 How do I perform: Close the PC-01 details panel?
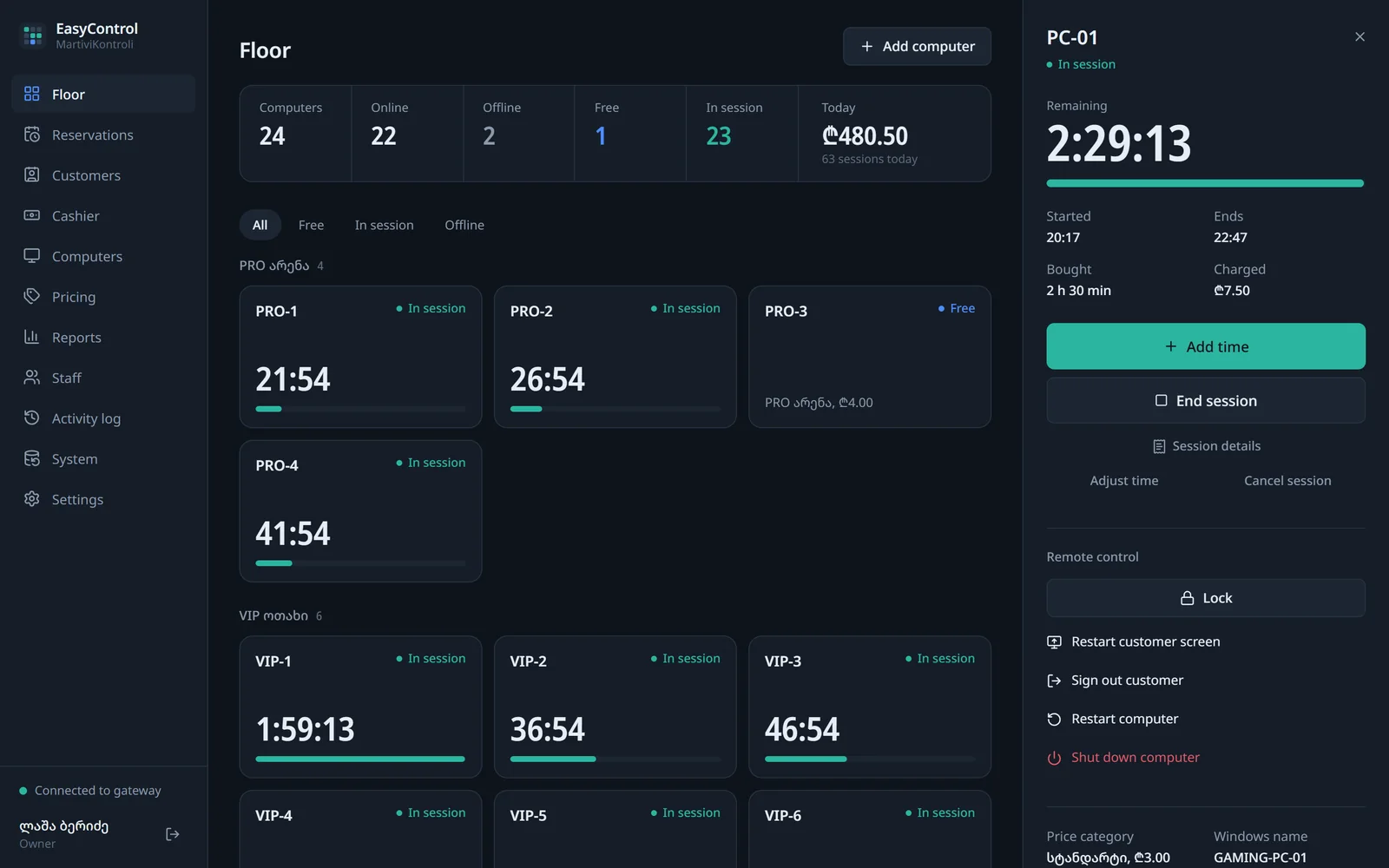click(1359, 36)
